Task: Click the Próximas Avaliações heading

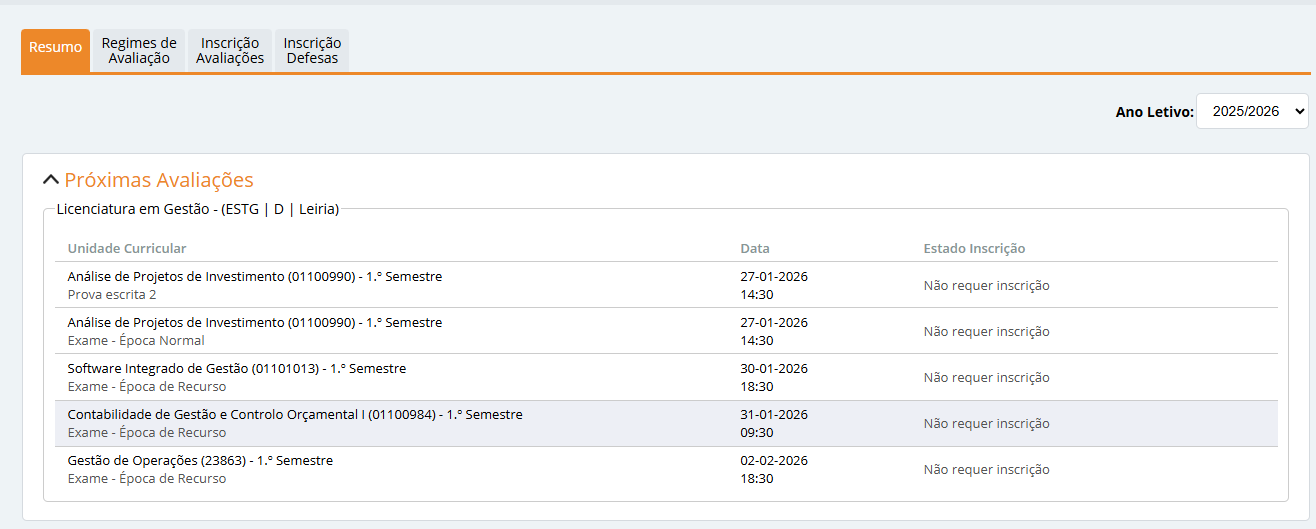Action: pos(159,180)
